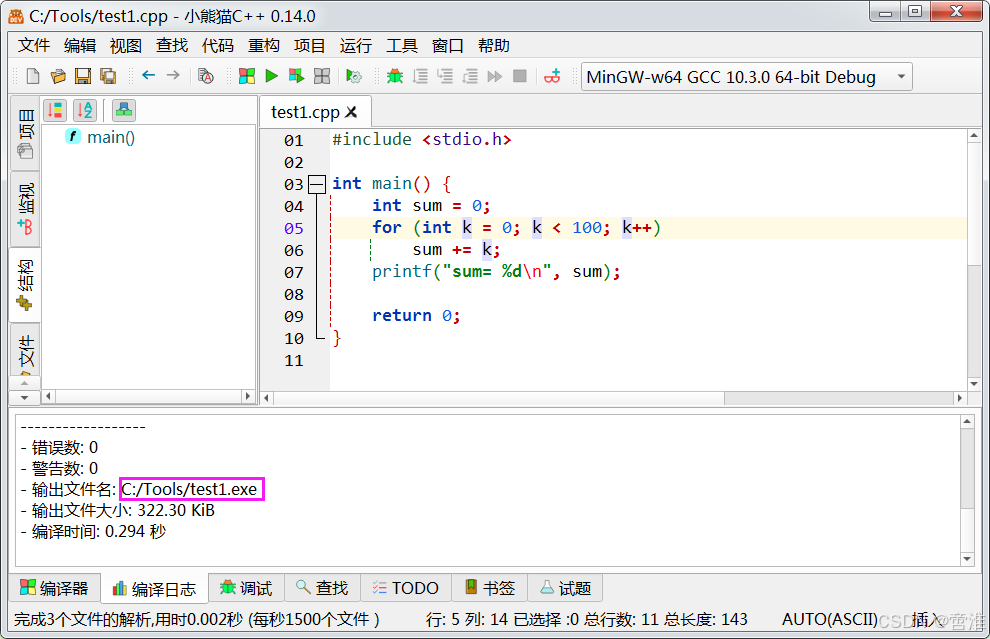Stop execution with gray square icon
Screen dimensions: 990x639
(x=520, y=76)
